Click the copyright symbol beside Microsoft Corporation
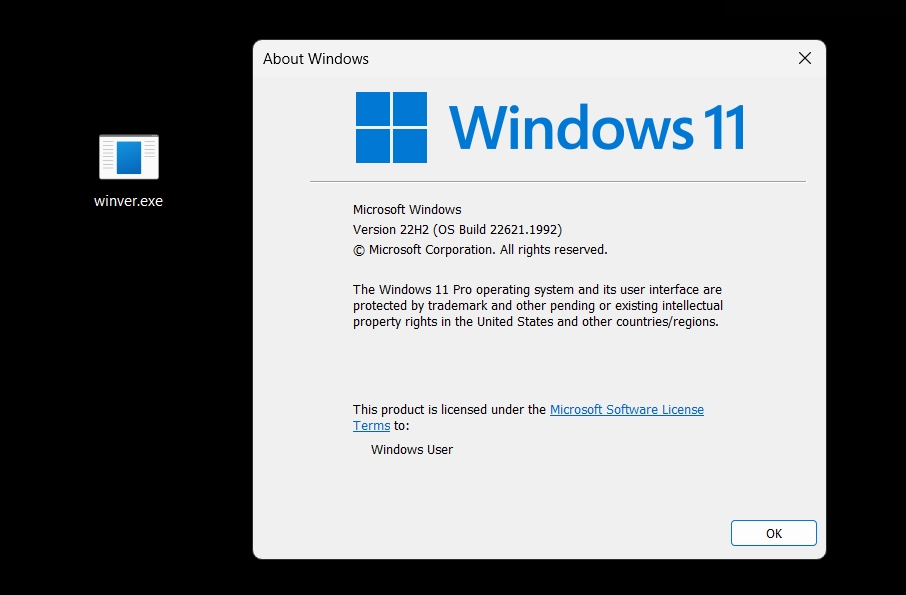The width and height of the screenshot is (906, 595). pos(357,249)
